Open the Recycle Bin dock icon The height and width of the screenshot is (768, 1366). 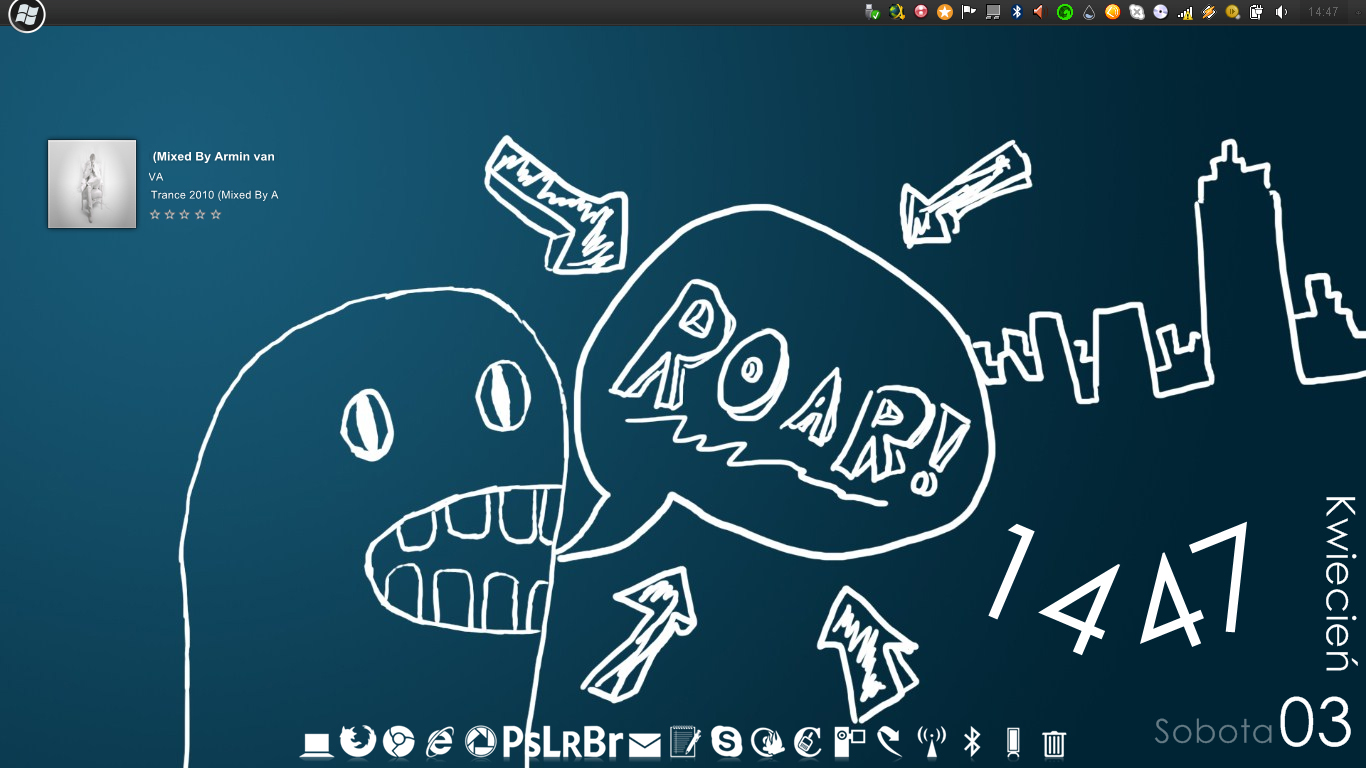[1054, 743]
